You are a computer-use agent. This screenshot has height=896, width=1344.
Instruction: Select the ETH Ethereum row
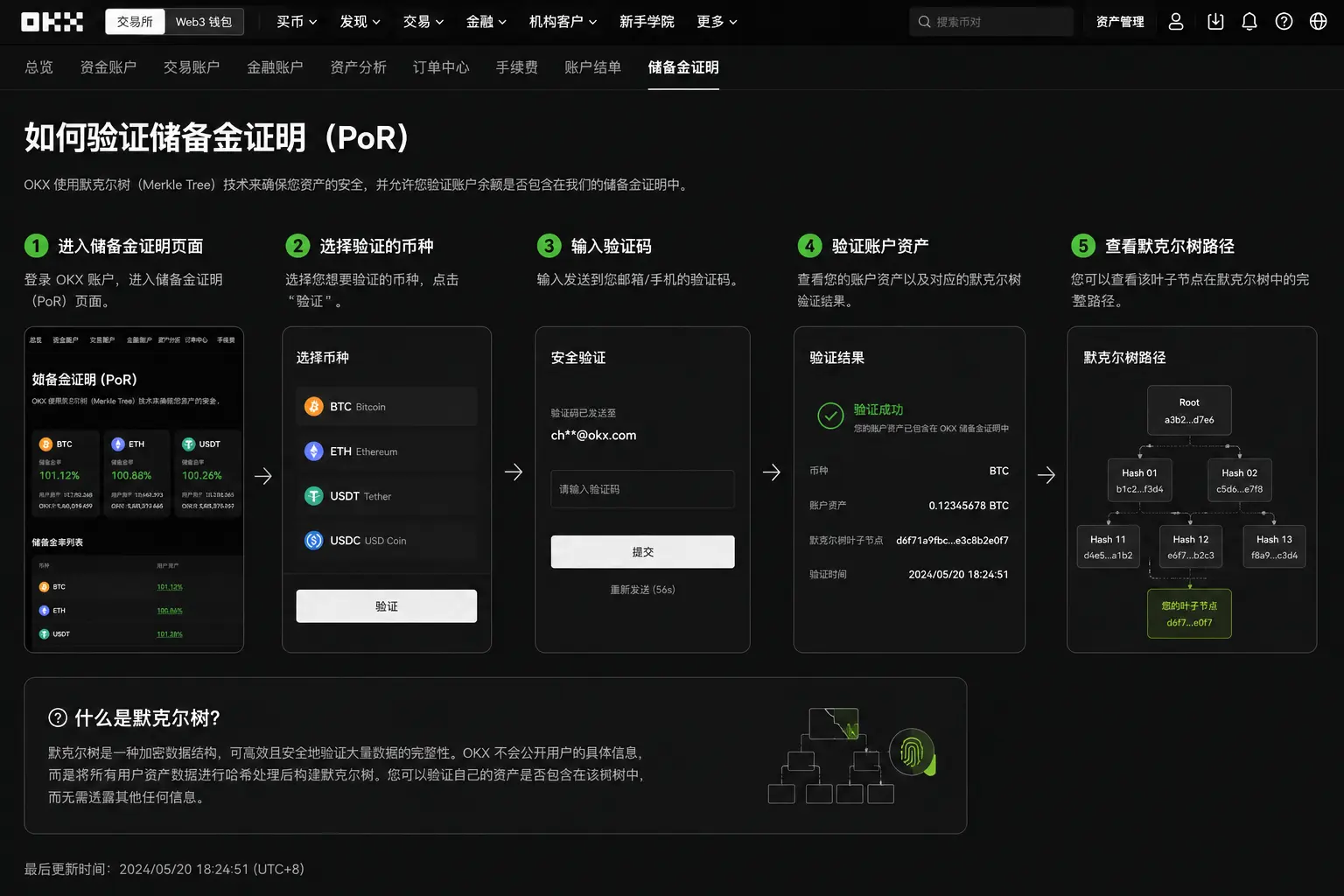(x=387, y=451)
